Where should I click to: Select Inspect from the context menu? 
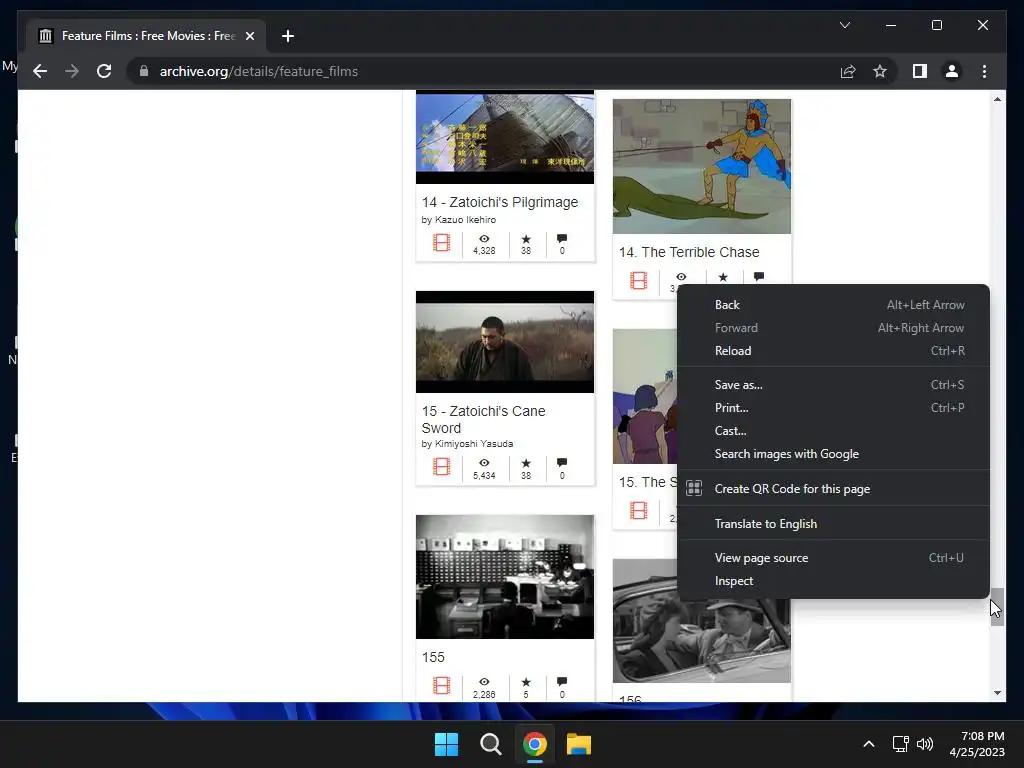[833, 581]
